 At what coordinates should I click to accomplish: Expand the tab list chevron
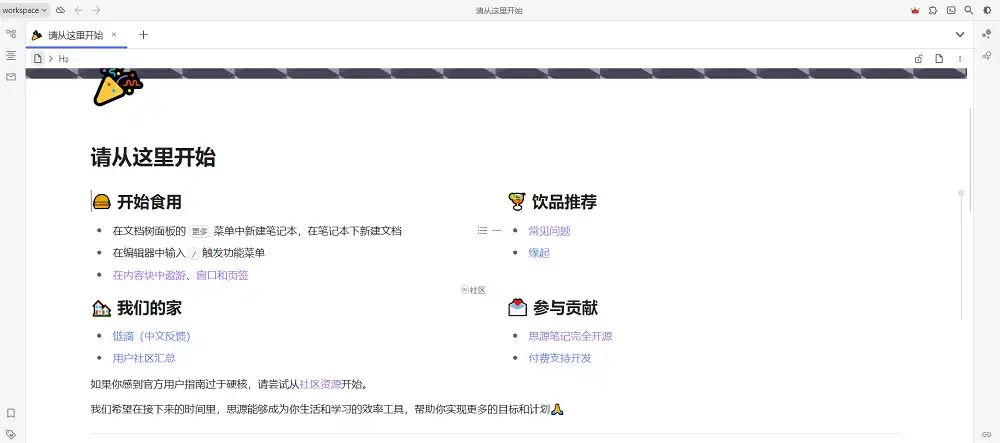[x=960, y=35]
